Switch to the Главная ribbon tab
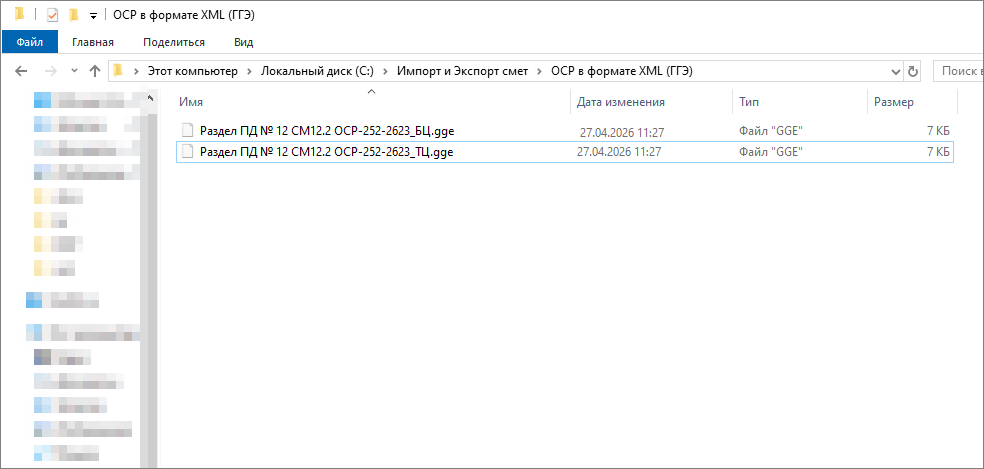 point(93,42)
